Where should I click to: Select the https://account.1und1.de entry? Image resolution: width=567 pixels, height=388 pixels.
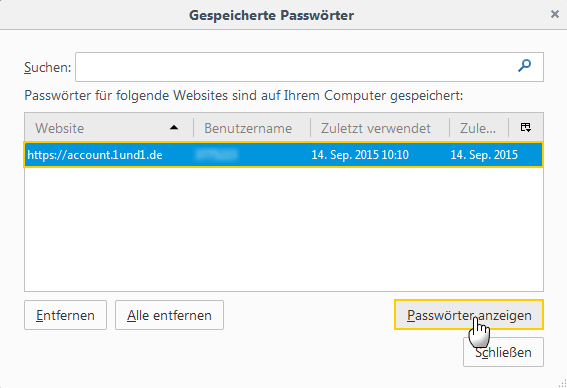284,155
